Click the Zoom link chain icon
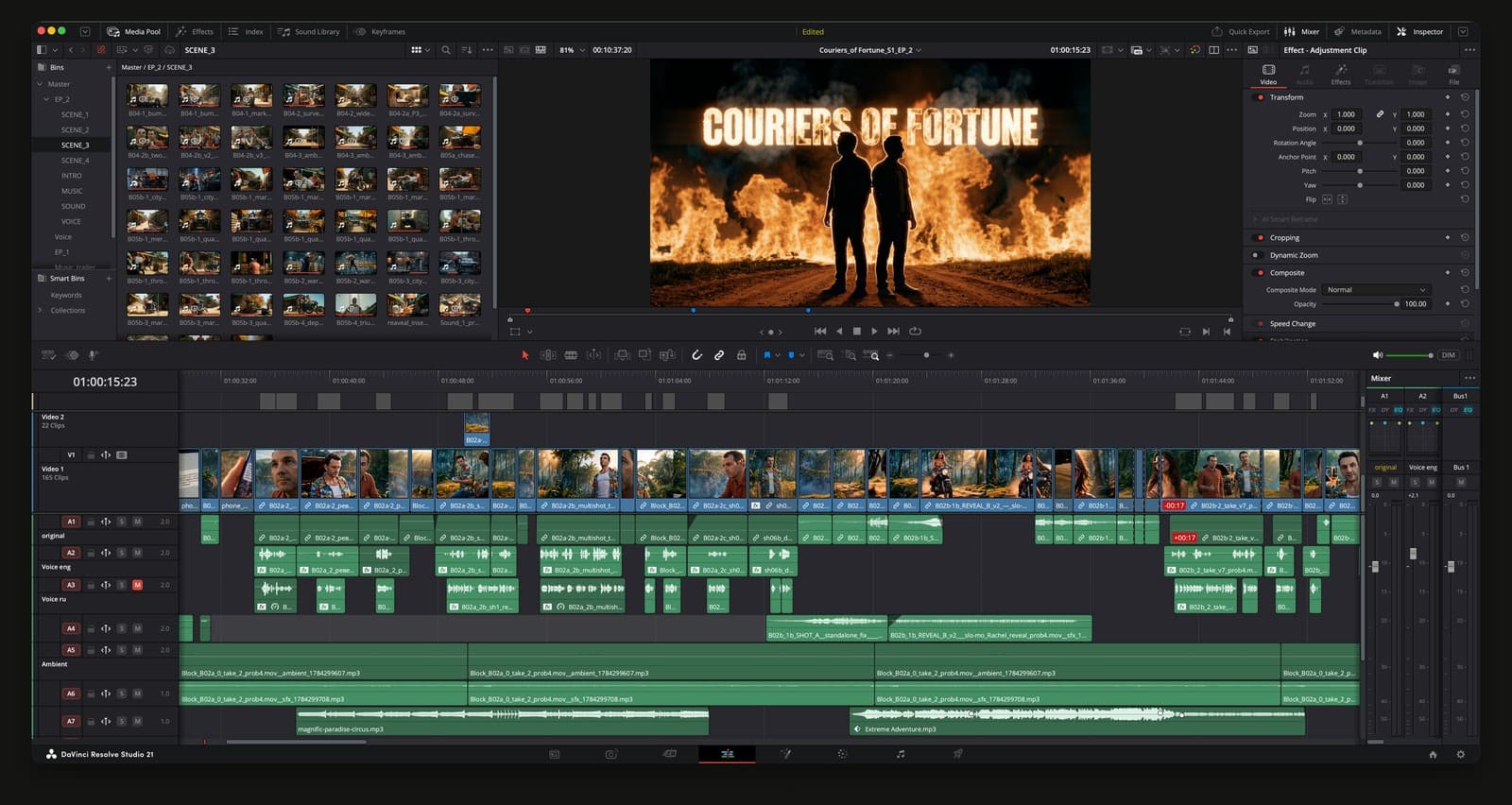Viewport: 1512px width, 805px height. [1380, 114]
